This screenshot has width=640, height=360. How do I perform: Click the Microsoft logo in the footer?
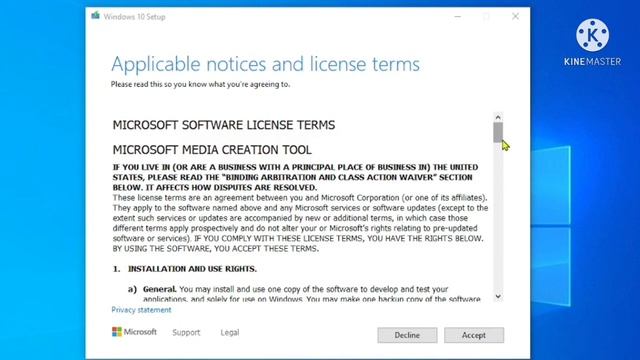pos(134,332)
